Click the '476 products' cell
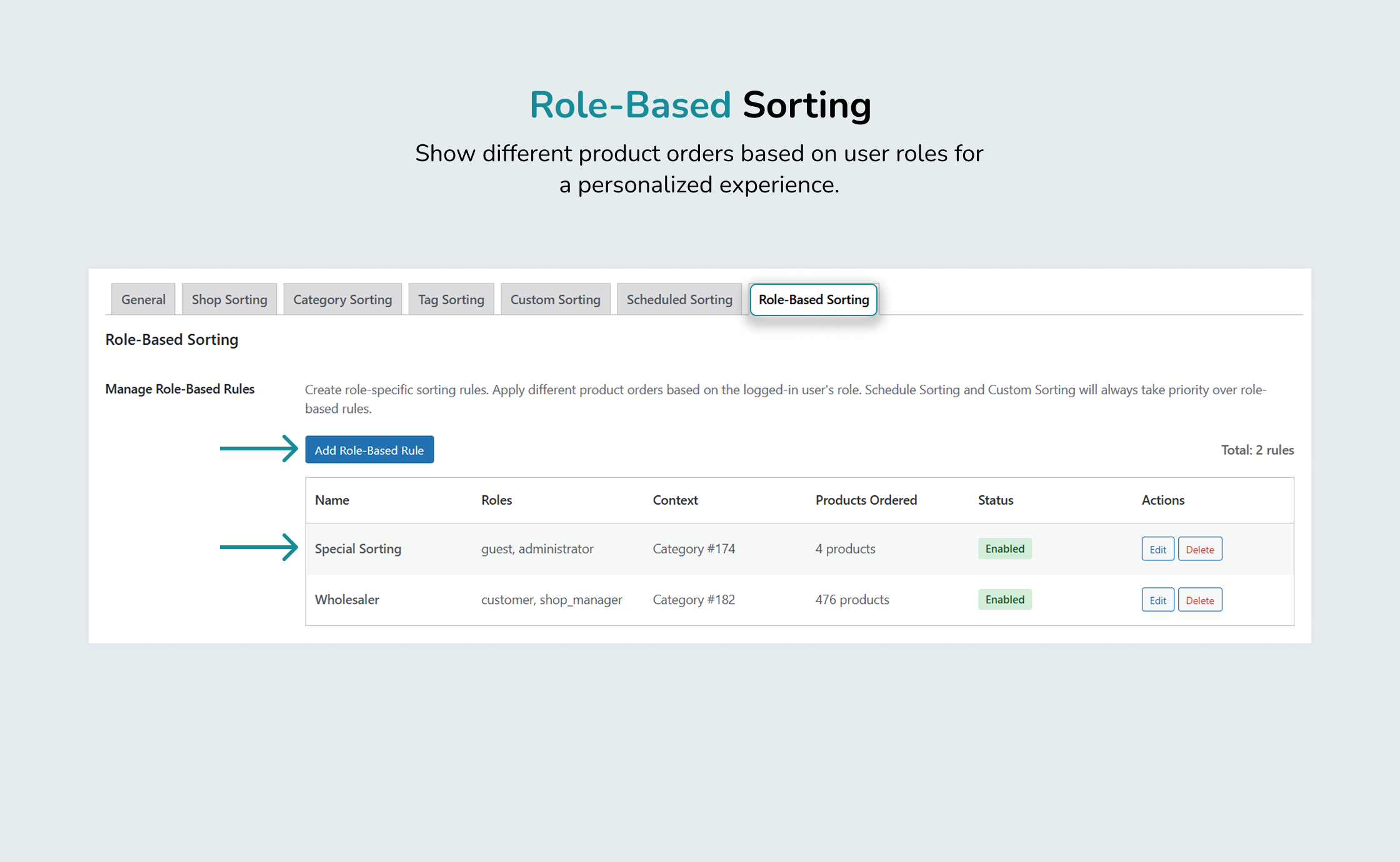Viewport: 1400px width, 862px height. coord(852,600)
